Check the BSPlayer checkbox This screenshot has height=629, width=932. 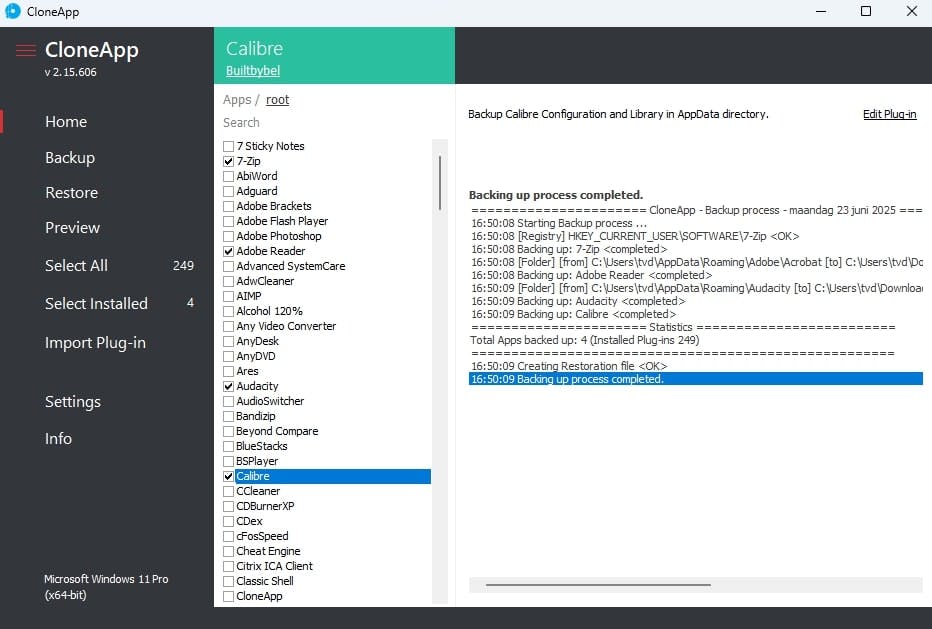pos(228,461)
